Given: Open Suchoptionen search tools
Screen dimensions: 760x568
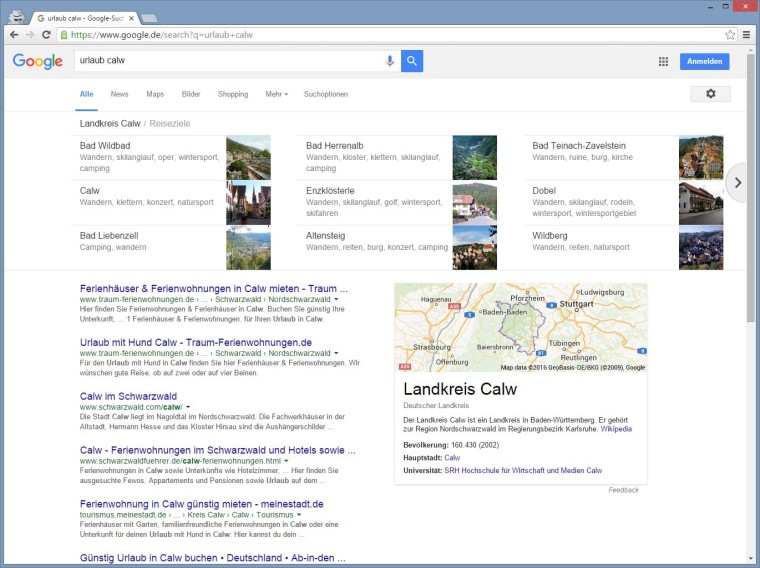Looking at the screenshot, I should coord(326,94).
